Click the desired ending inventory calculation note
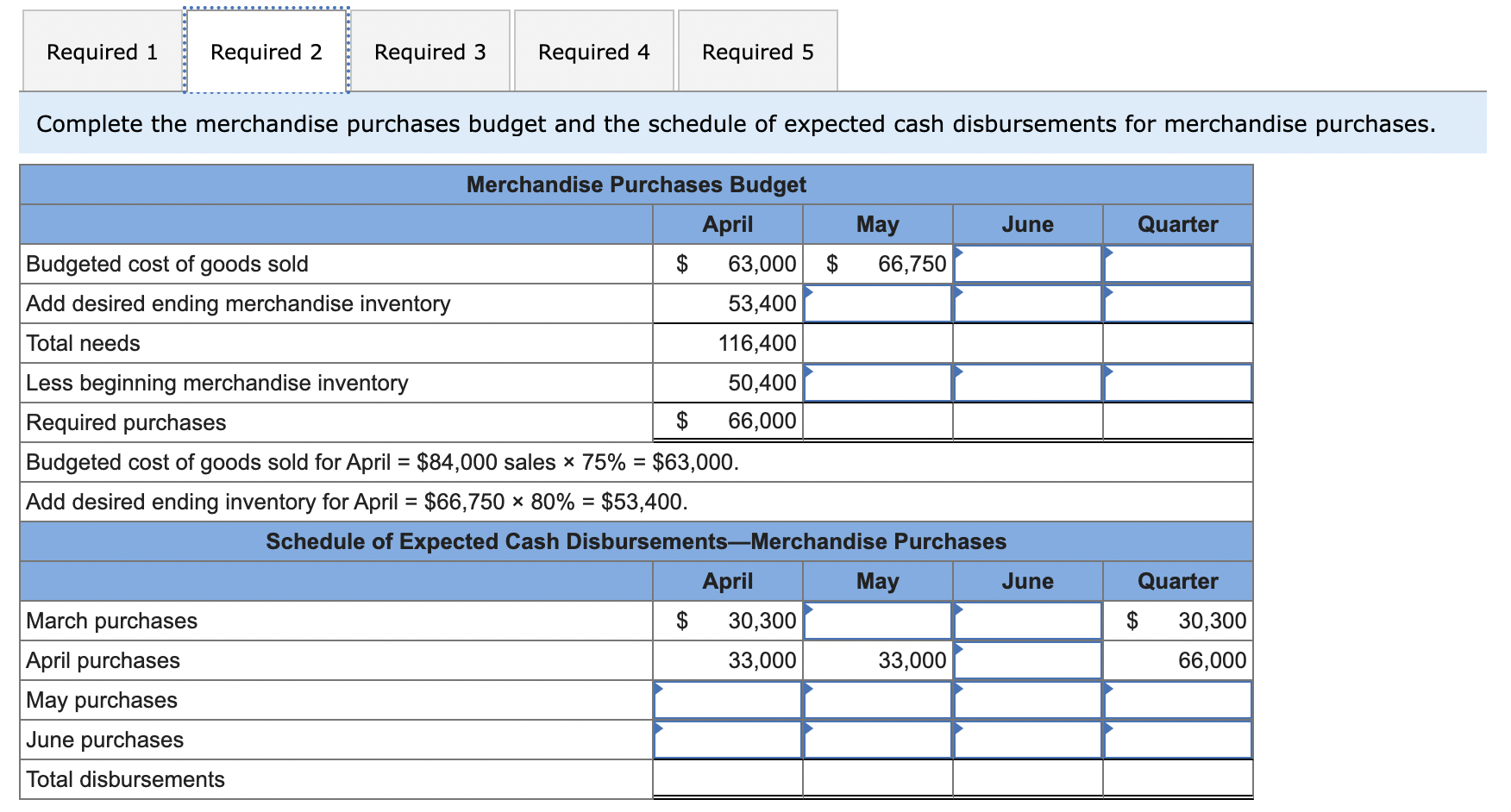The height and width of the screenshot is (812, 1511). tap(357, 502)
